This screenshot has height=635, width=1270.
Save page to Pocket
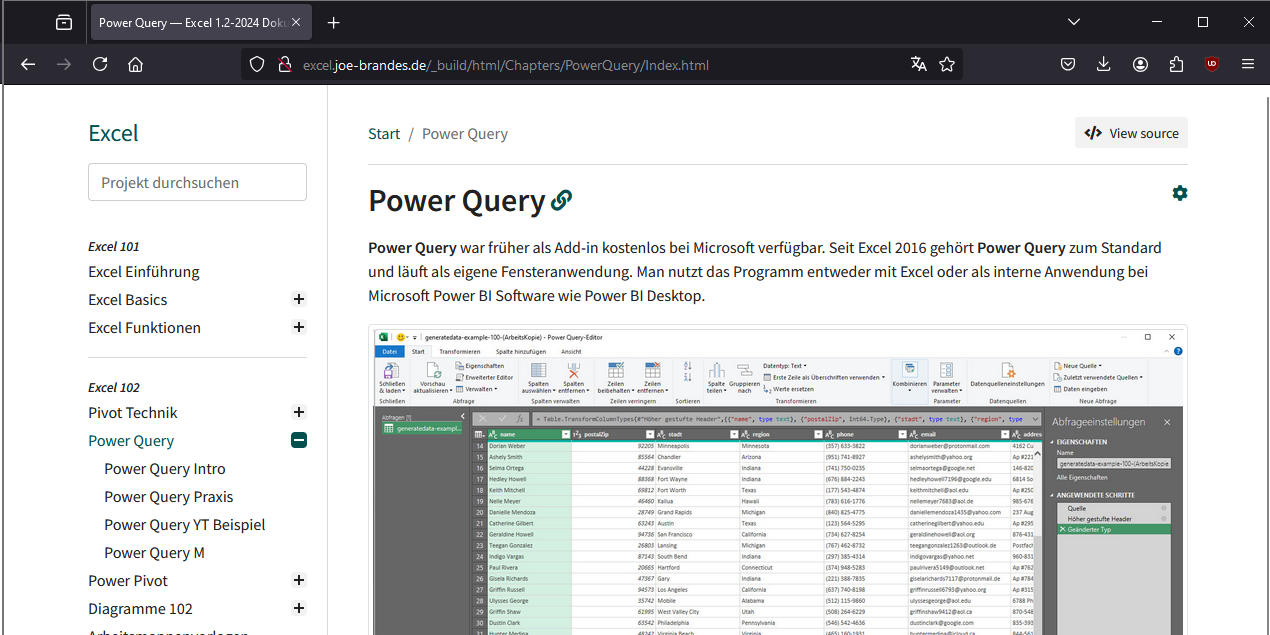[1068, 64]
